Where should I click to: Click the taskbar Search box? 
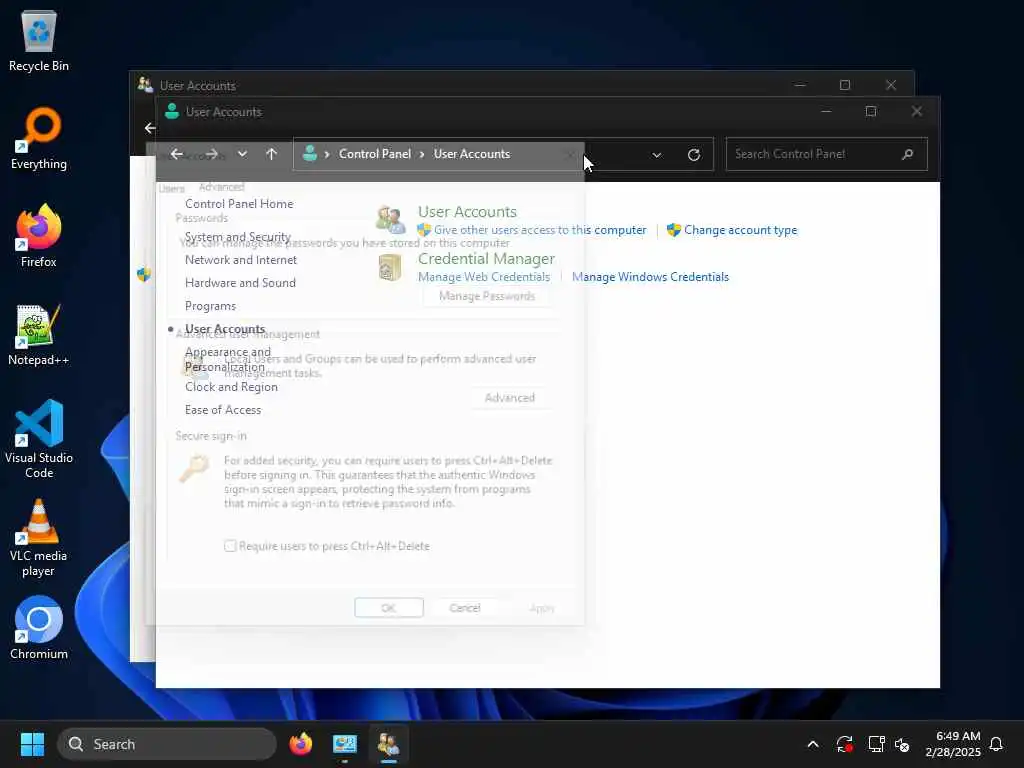pos(167,744)
